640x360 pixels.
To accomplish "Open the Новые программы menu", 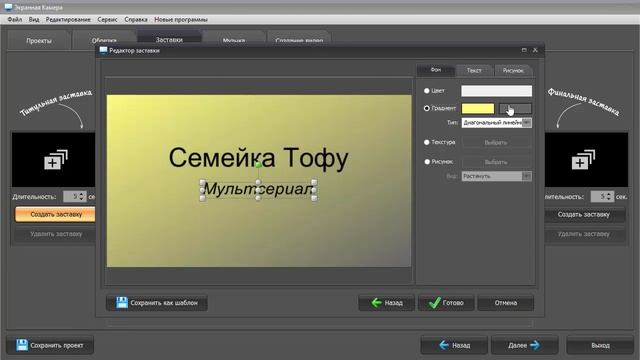I will (x=181, y=19).
